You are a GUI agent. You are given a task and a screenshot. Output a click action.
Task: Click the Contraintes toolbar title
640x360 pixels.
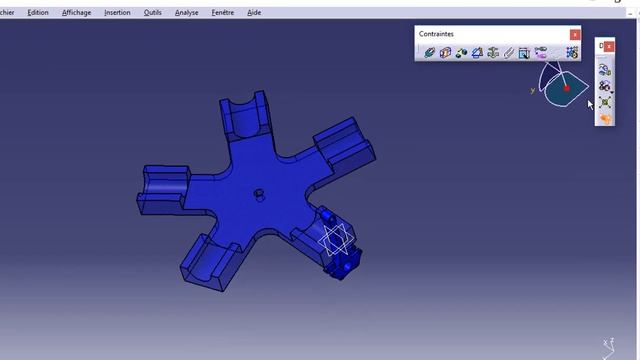436,34
